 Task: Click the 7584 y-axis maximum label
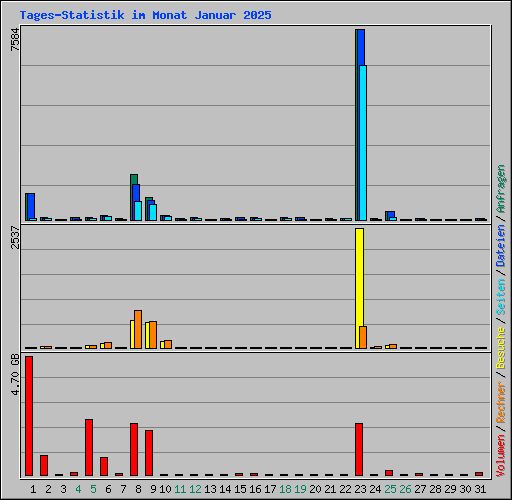pyautogui.click(x=15, y=39)
